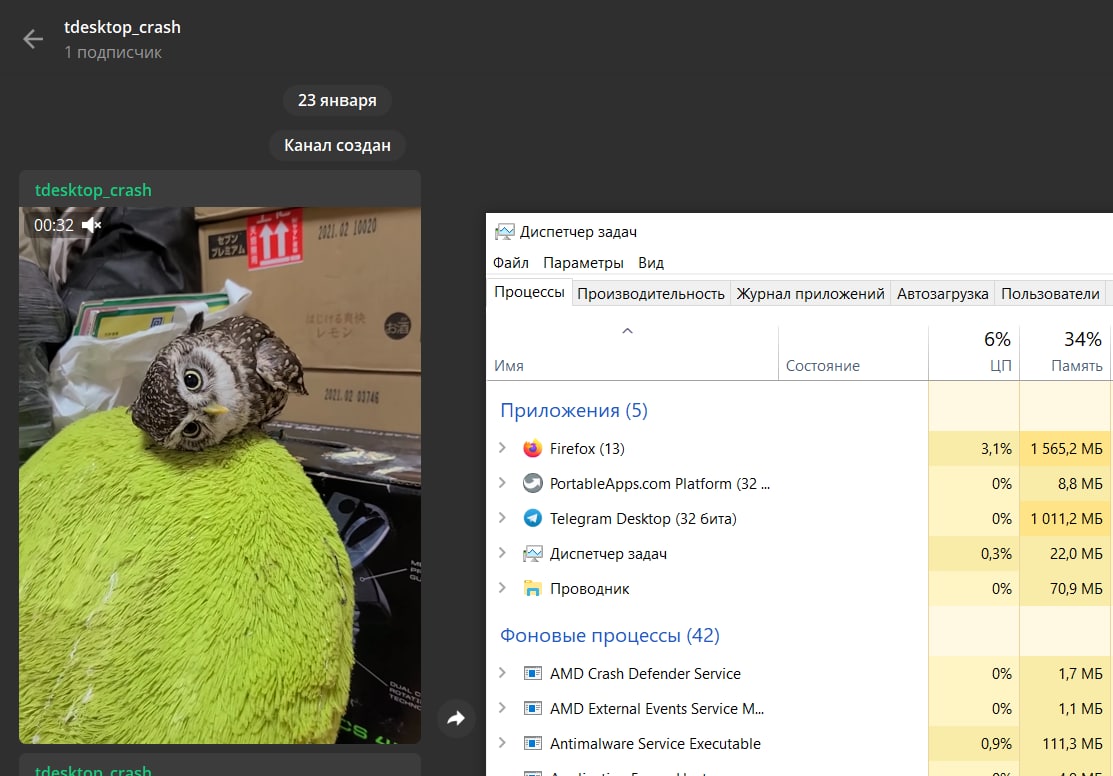Expand the Диспетчер задач process group
Viewport: 1113px width, 776px height.
(x=503, y=553)
